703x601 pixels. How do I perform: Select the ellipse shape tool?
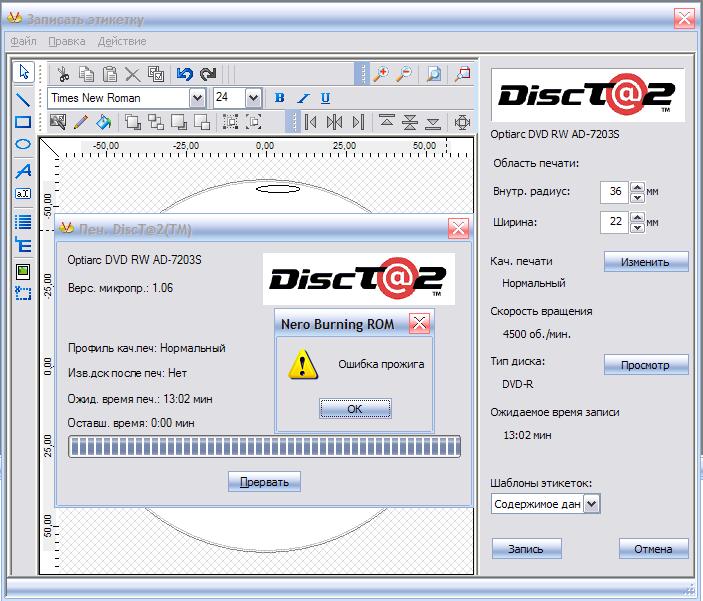coord(24,146)
